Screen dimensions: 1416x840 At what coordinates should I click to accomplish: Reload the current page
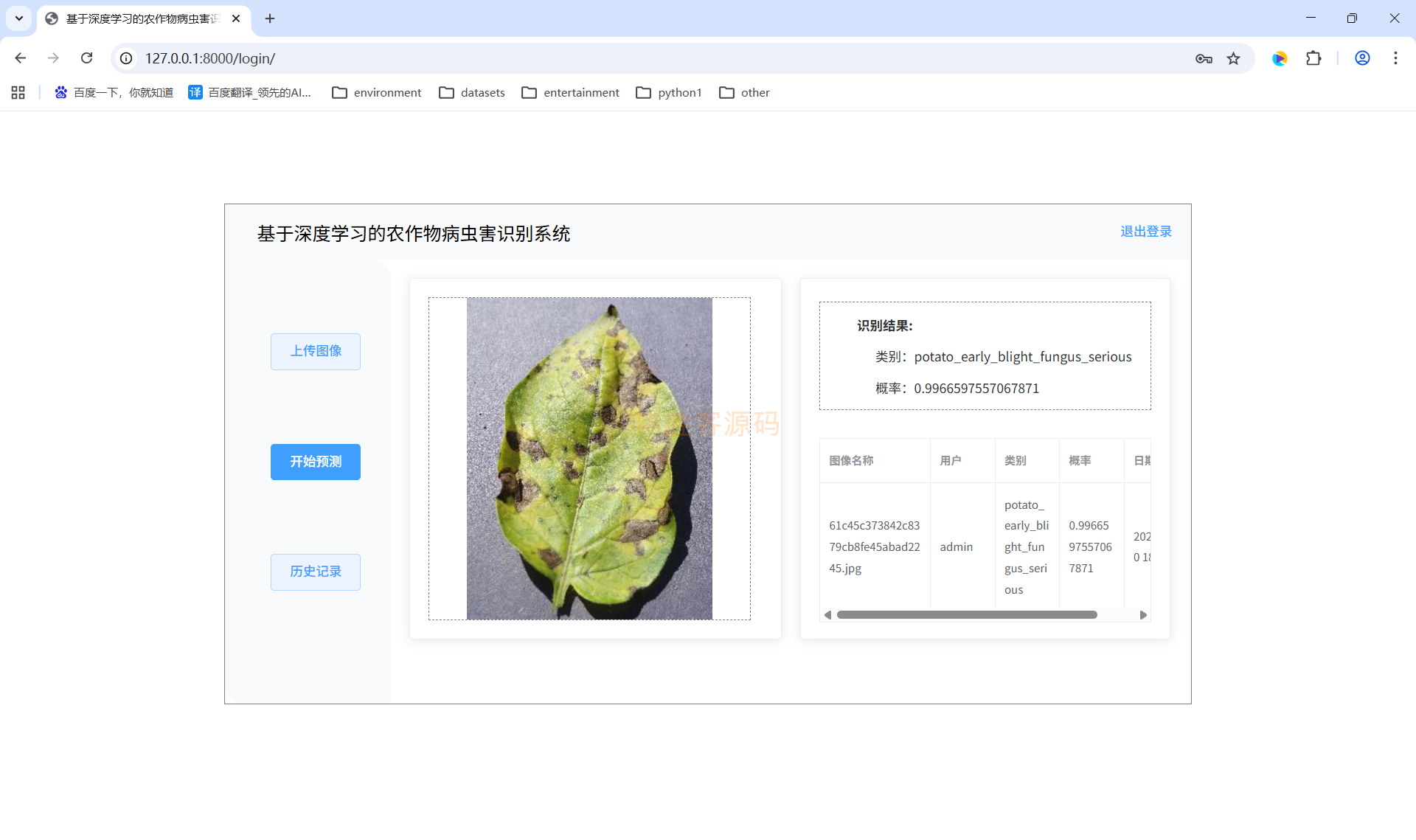click(x=86, y=58)
